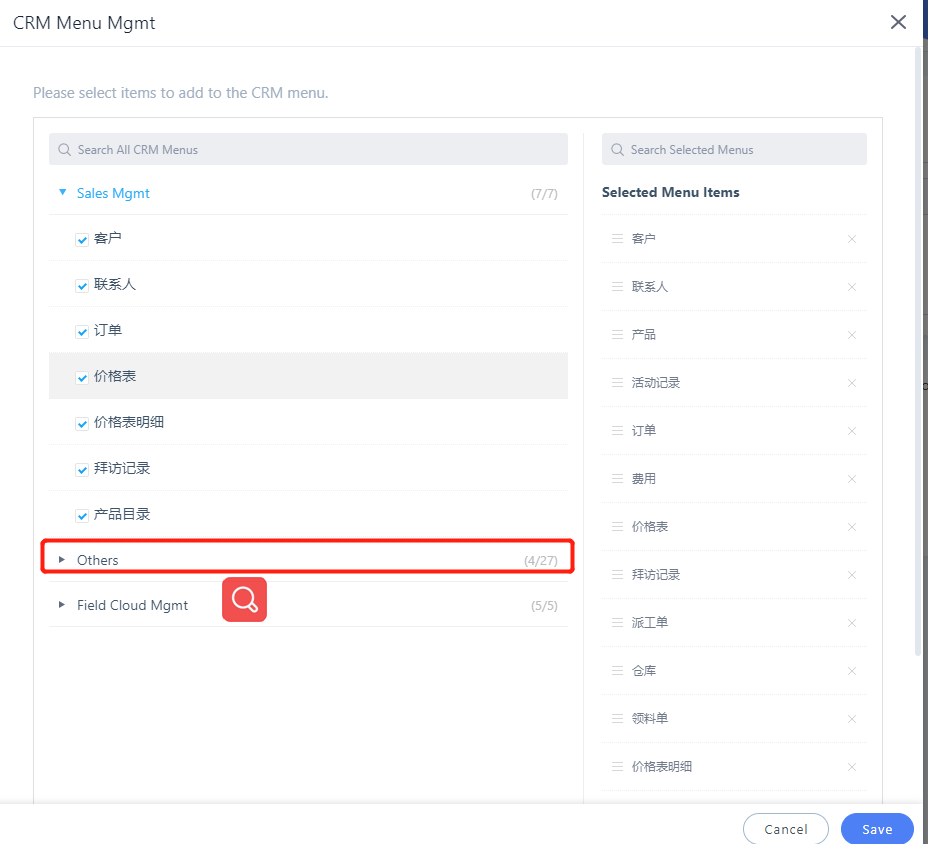This screenshot has height=844, width=928.
Task: Select the 仓库 text in selected items
Action: point(644,671)
